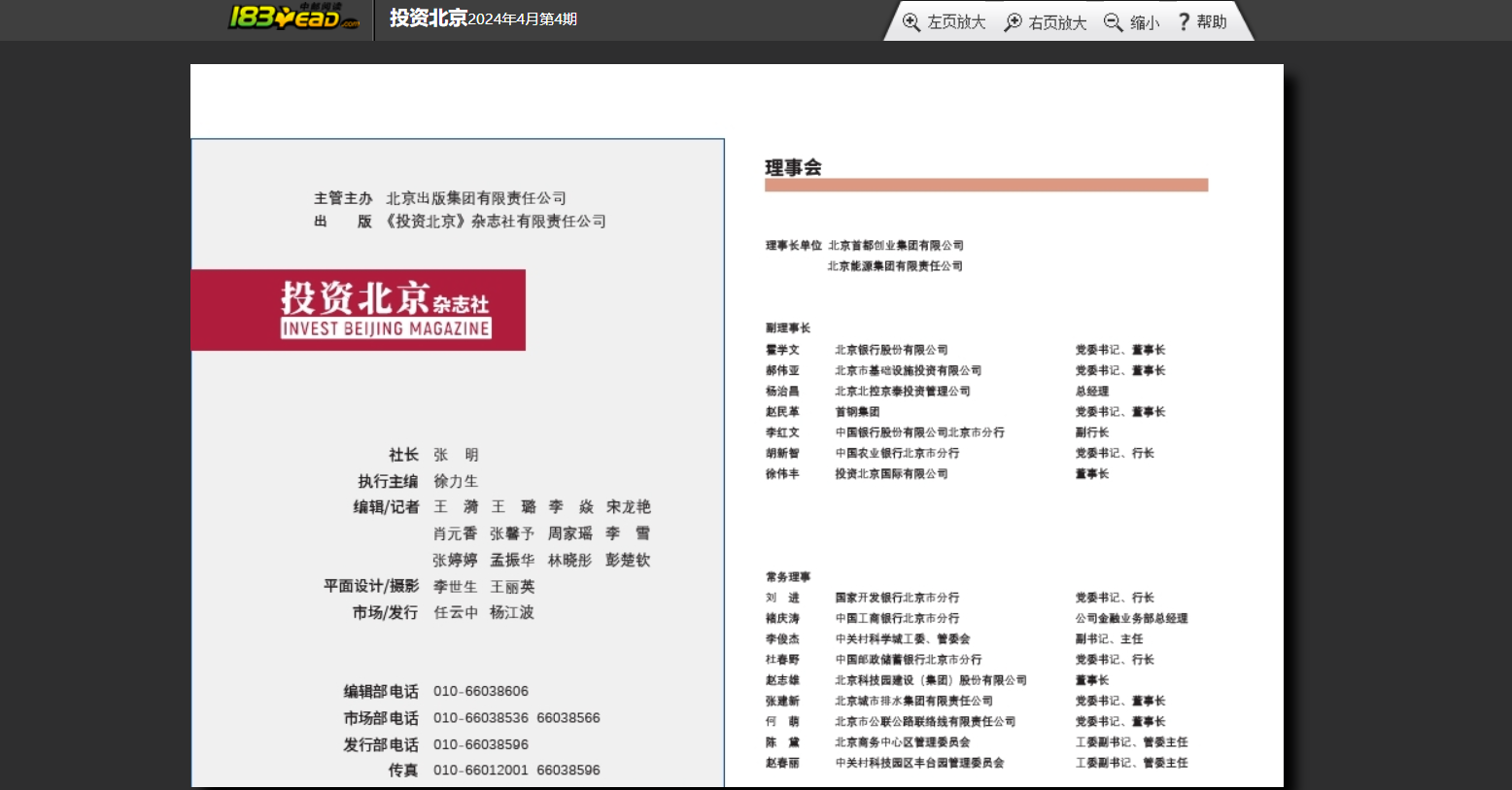Click the 理事长单位 label
Viewport: 1512px width, 790px height.
click(793, 246)
